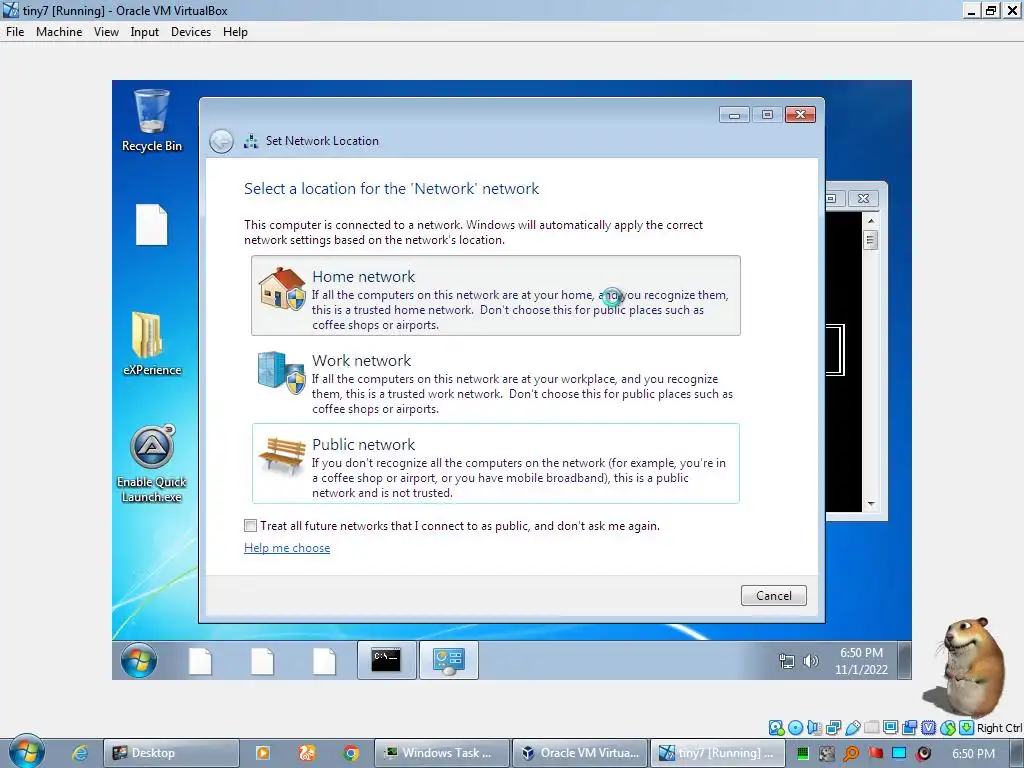Click VirtualBox recording indicator icon
The width and height of the screenshot is (1024, 768).
click(x=910, y=728)
